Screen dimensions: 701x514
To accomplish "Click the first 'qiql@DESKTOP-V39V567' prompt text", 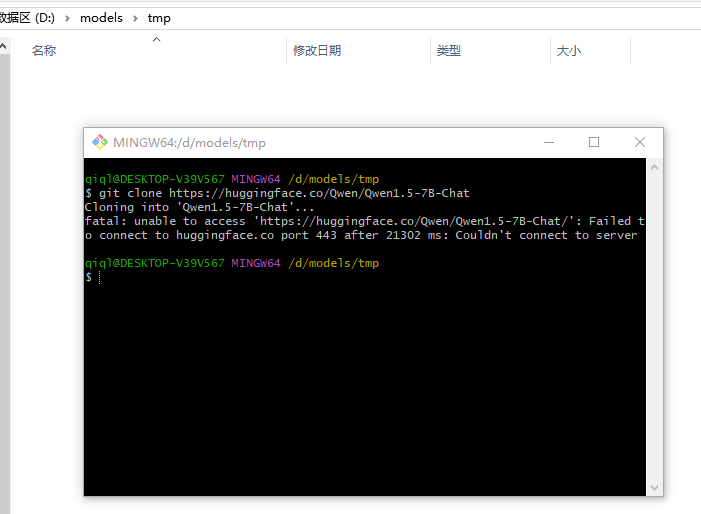I will point(155,179).
